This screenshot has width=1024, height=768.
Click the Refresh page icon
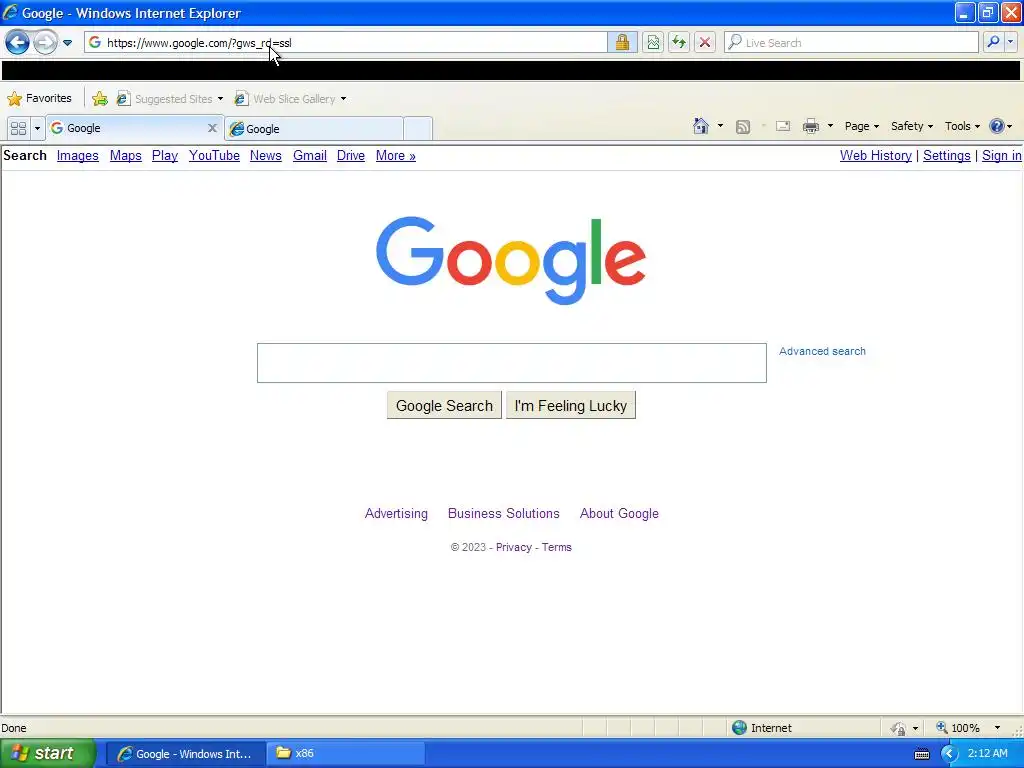click(x=679, y=43)
